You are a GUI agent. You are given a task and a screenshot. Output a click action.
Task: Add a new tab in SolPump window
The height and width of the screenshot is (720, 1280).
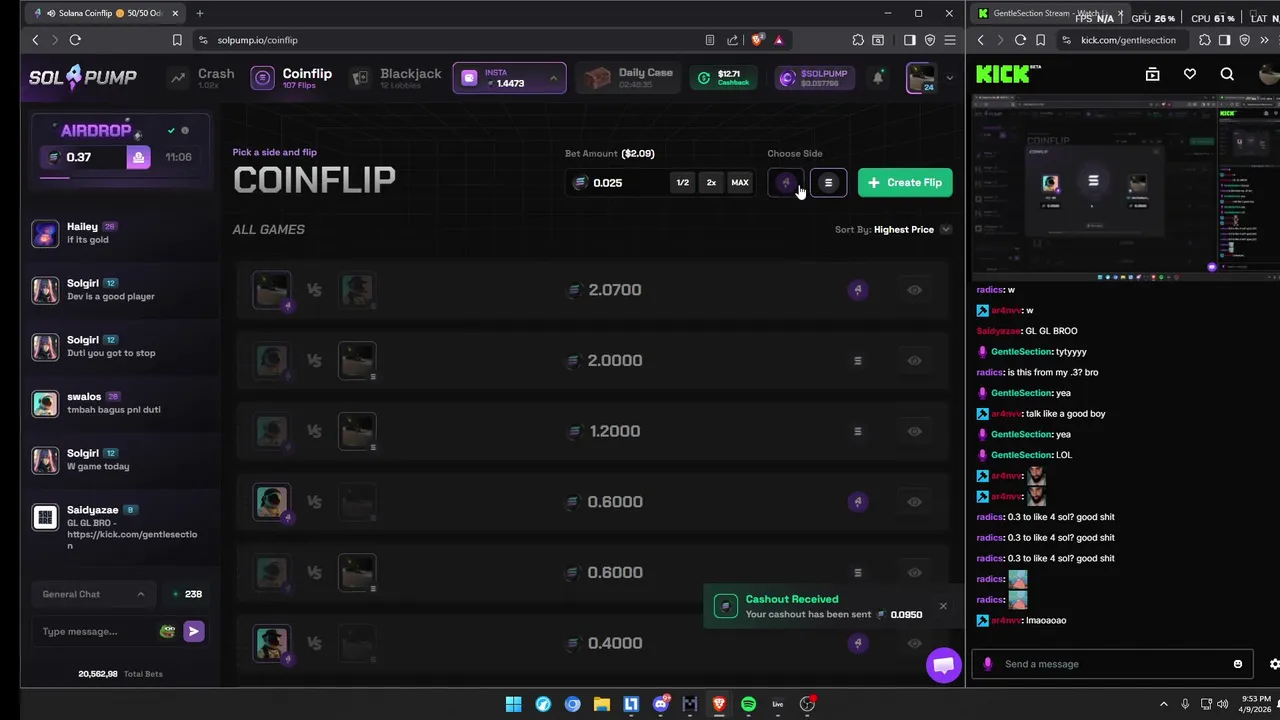(x=199, y=13)
